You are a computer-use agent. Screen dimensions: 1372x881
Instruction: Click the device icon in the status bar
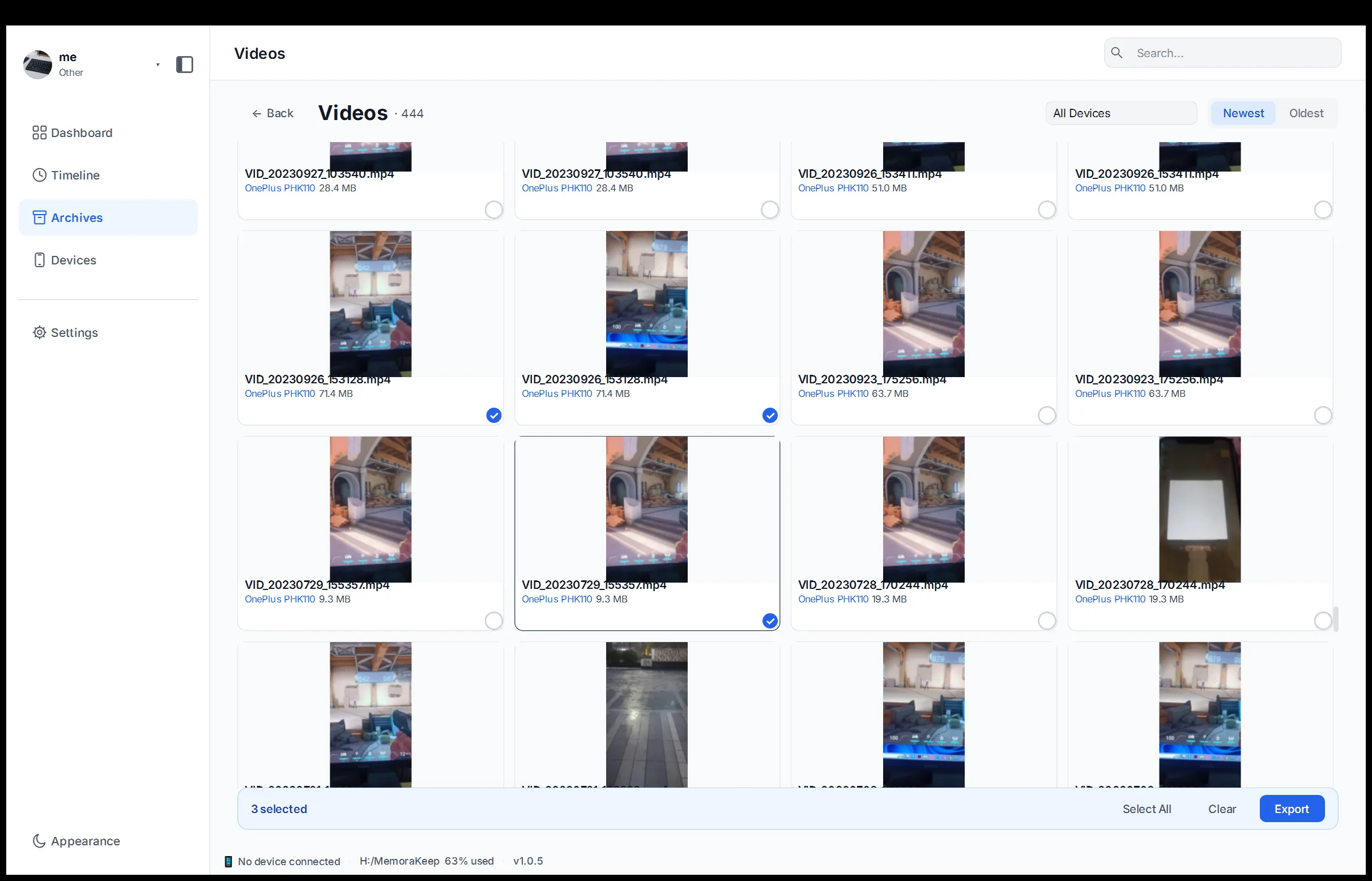[x=228, y=861]
